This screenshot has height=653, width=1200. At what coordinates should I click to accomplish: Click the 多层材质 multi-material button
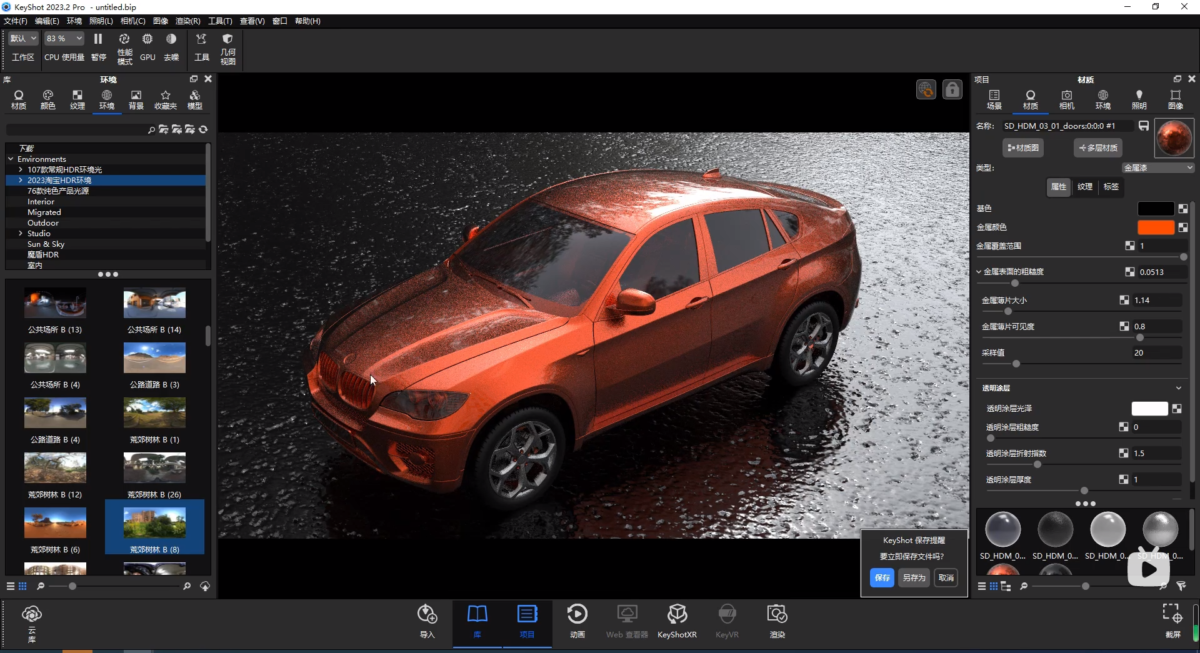1097,148
